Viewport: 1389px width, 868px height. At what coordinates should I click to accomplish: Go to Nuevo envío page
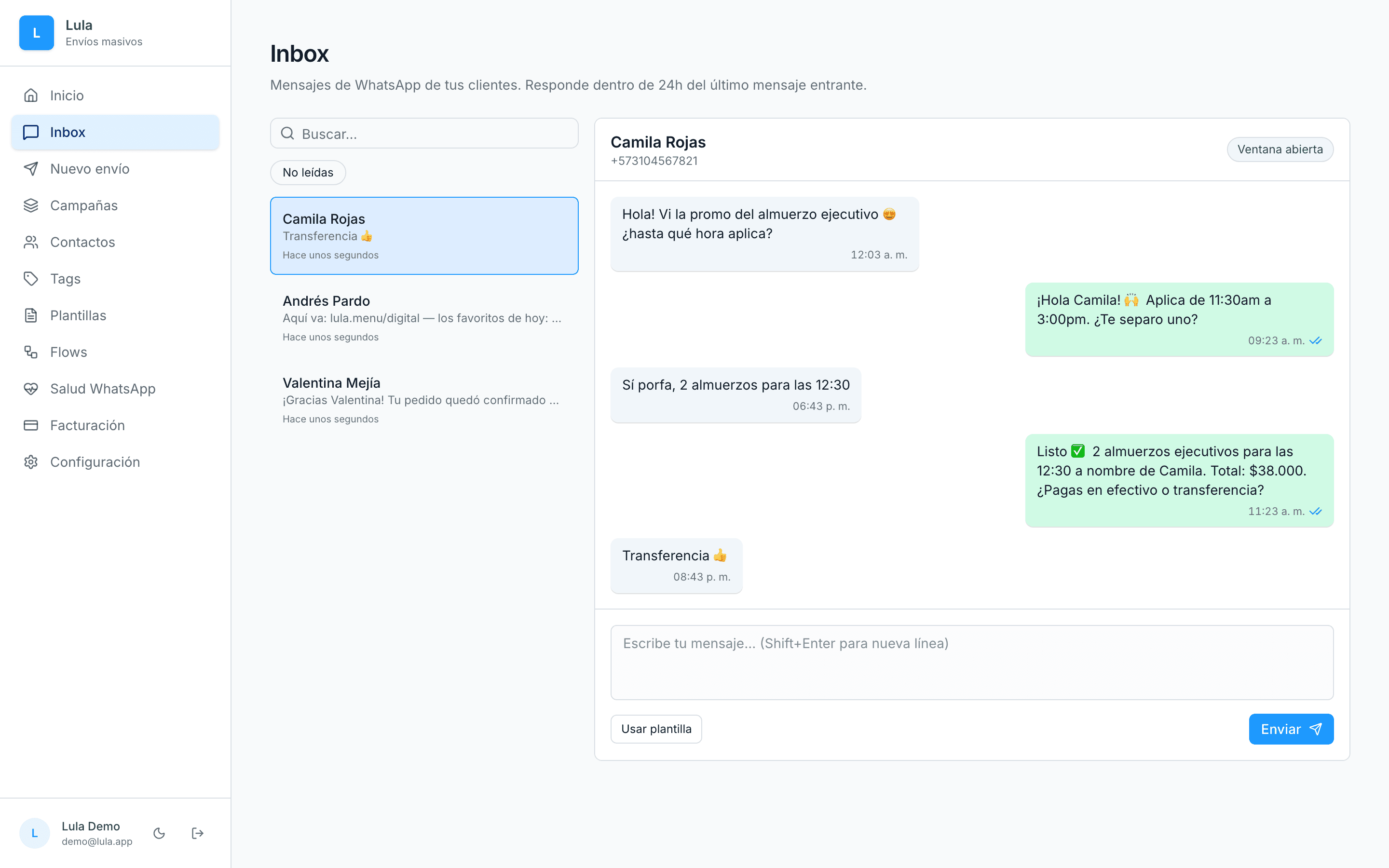tap(115, 169)
